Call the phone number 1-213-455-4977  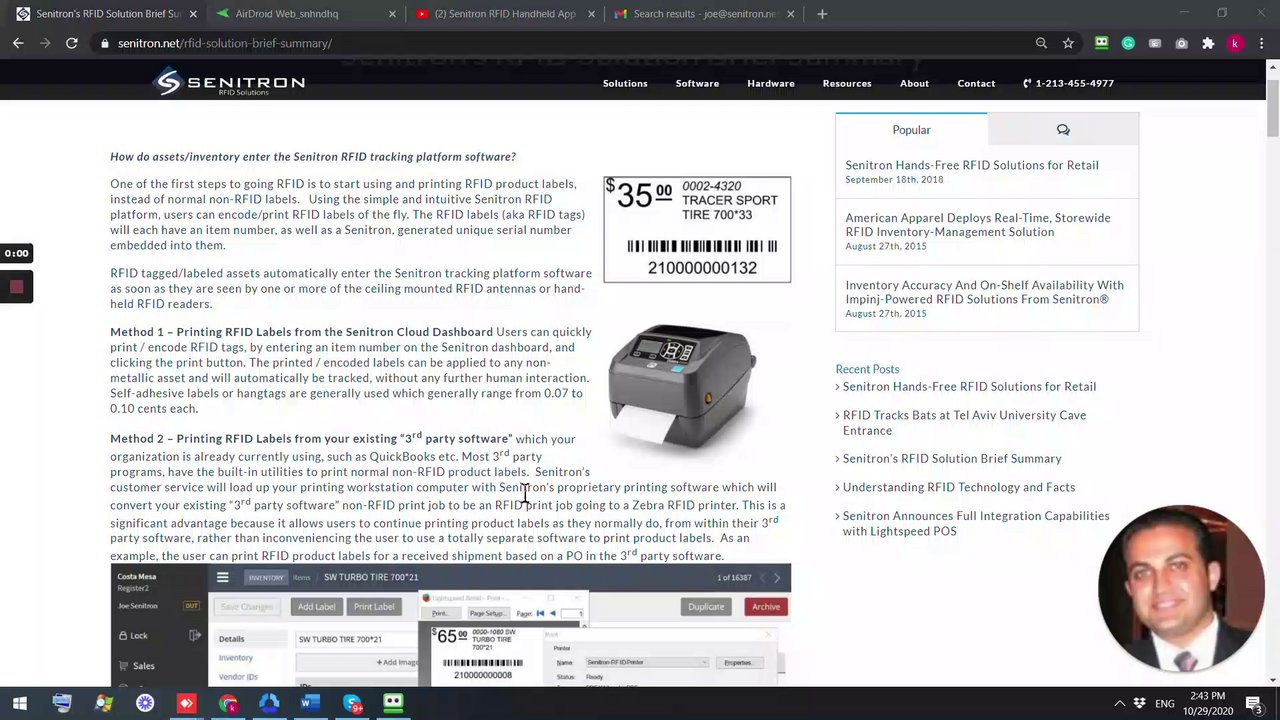[x=1068, y=83]
